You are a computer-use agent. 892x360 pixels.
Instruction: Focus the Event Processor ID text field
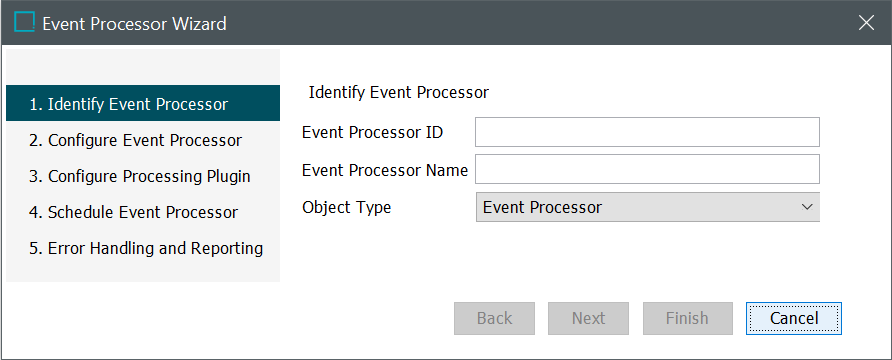(x=647, y=132)
